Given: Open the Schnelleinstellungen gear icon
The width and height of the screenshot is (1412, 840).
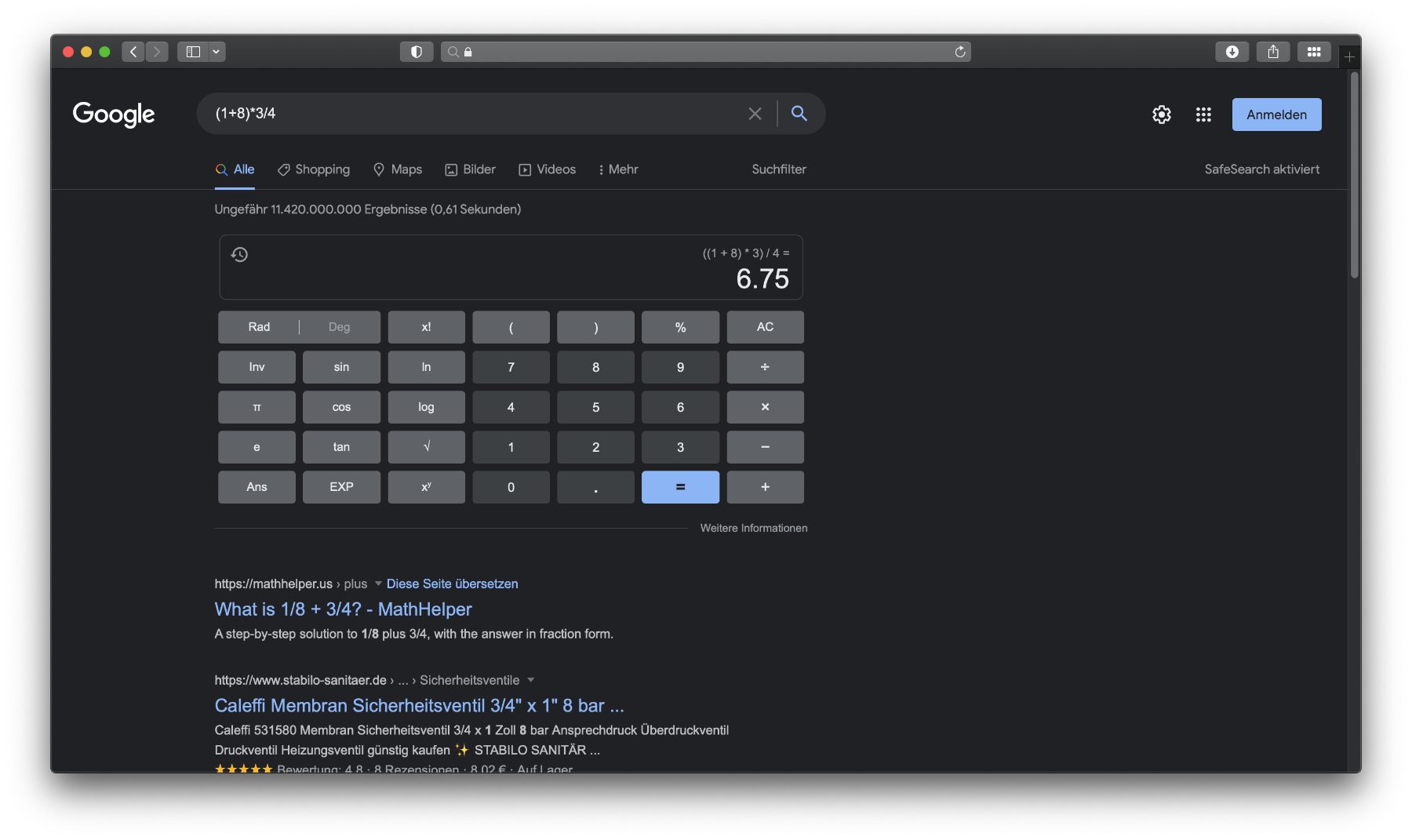Looking at the screenshot, I should pos(1162,115).
